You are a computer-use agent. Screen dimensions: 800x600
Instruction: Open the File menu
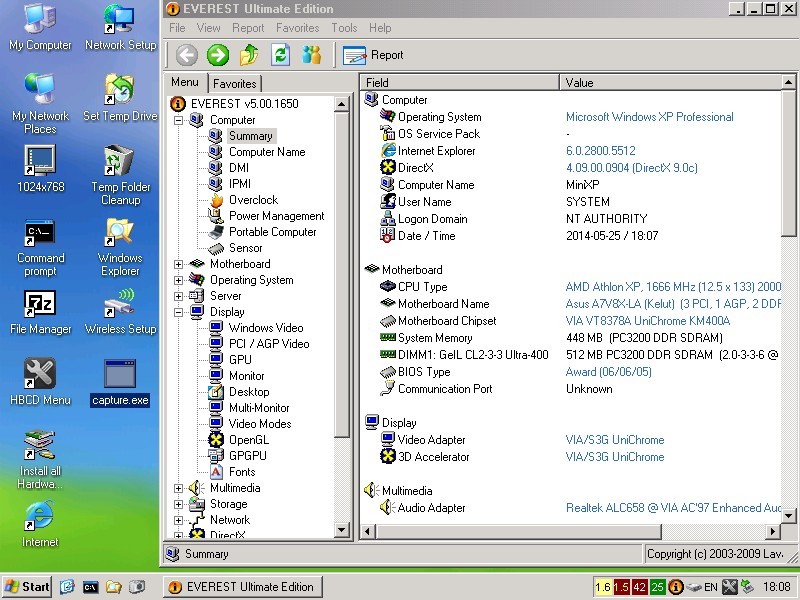(177, 28)
